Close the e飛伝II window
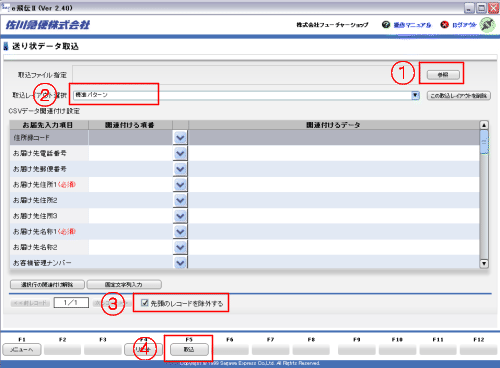 (493, 8)
